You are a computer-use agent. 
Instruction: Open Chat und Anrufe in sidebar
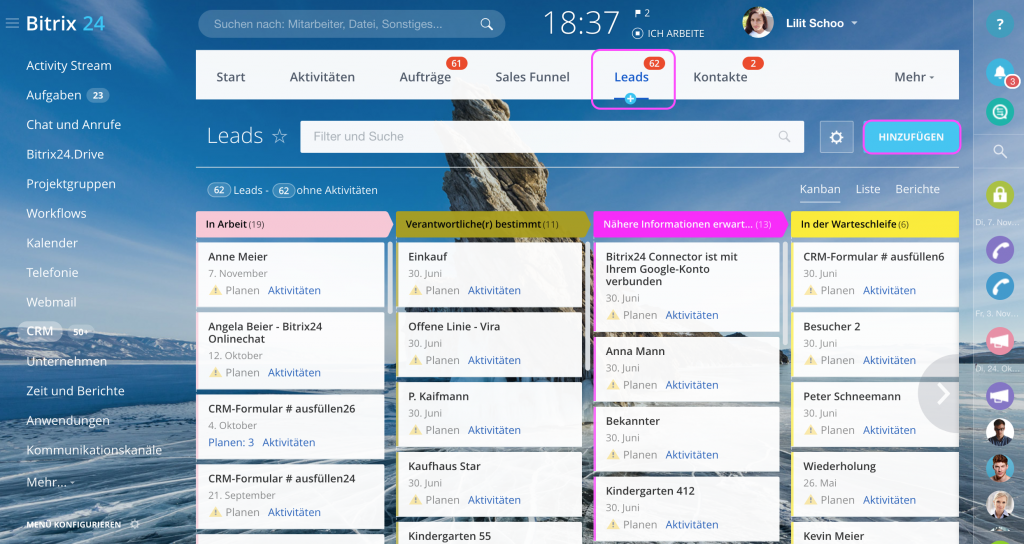(x=73, y=125)
